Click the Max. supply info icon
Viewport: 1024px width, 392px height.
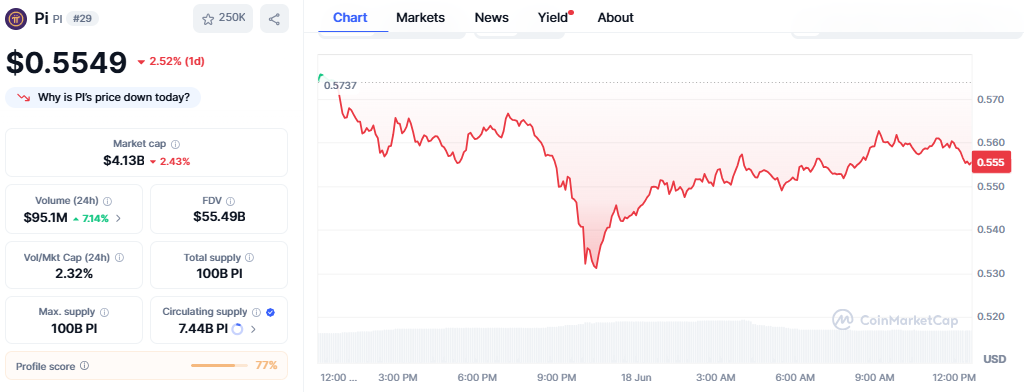(x=104, y=312)
